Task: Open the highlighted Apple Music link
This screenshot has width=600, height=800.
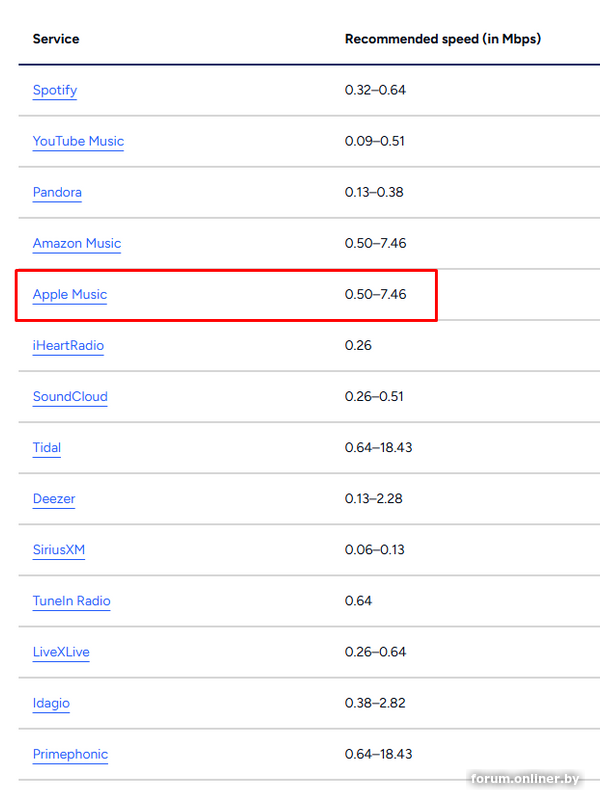Action: pos(70,295)
